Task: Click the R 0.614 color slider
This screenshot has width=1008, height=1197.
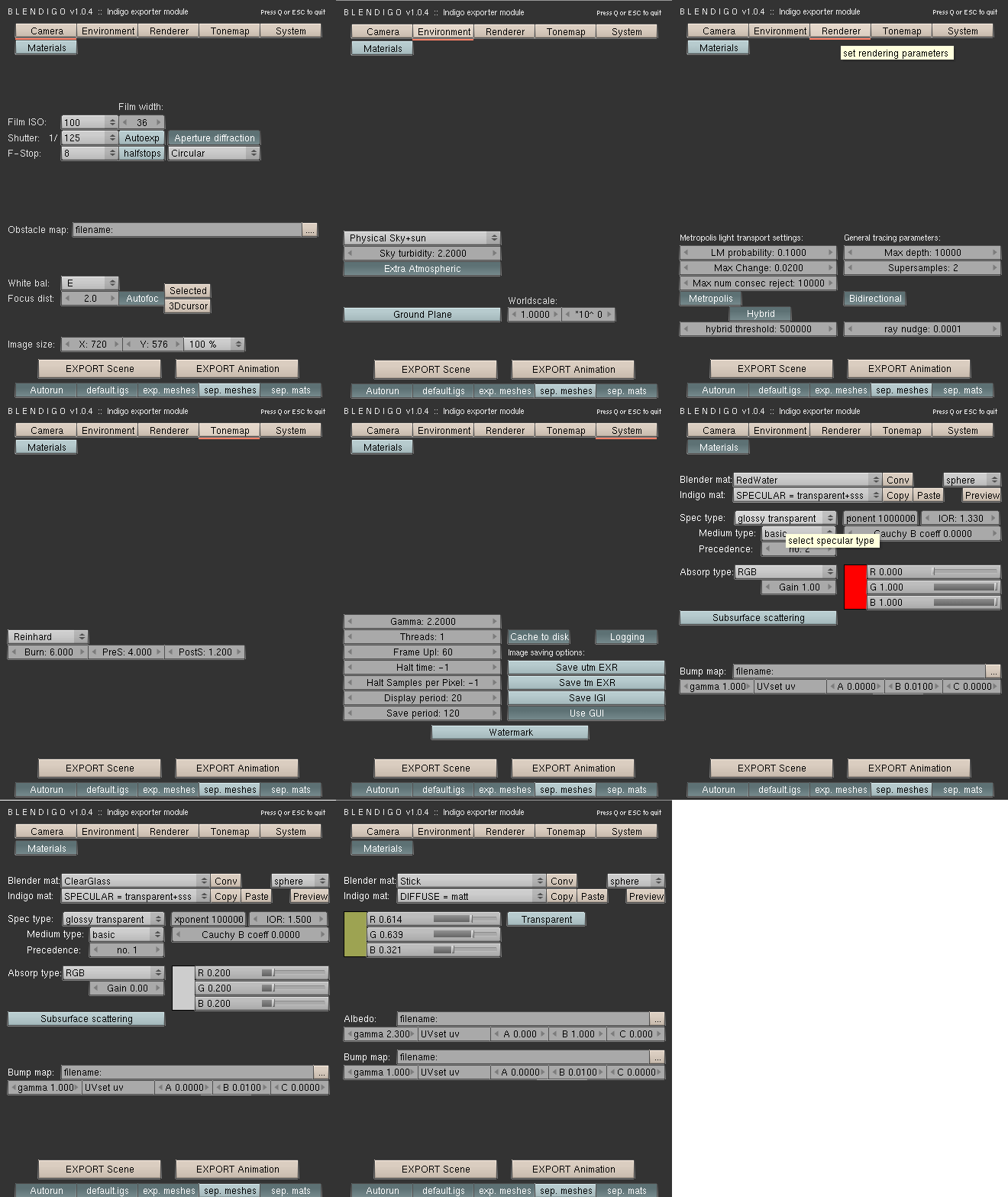Action: point(434,920)
